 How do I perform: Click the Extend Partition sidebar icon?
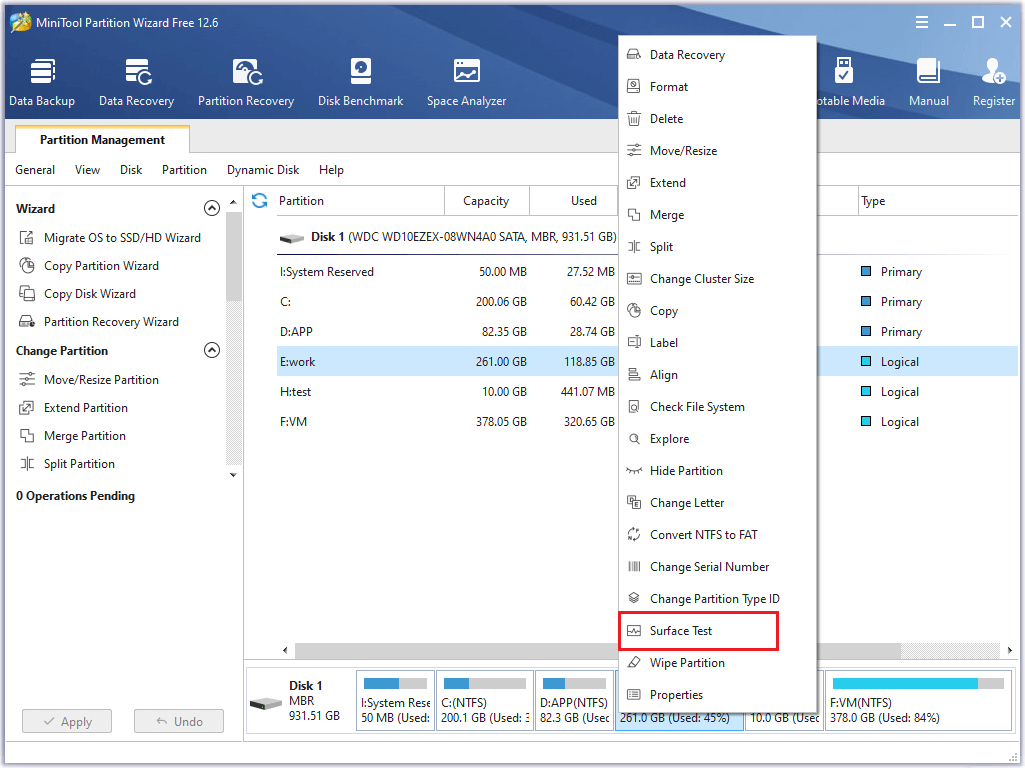click(x=27, y=408)
